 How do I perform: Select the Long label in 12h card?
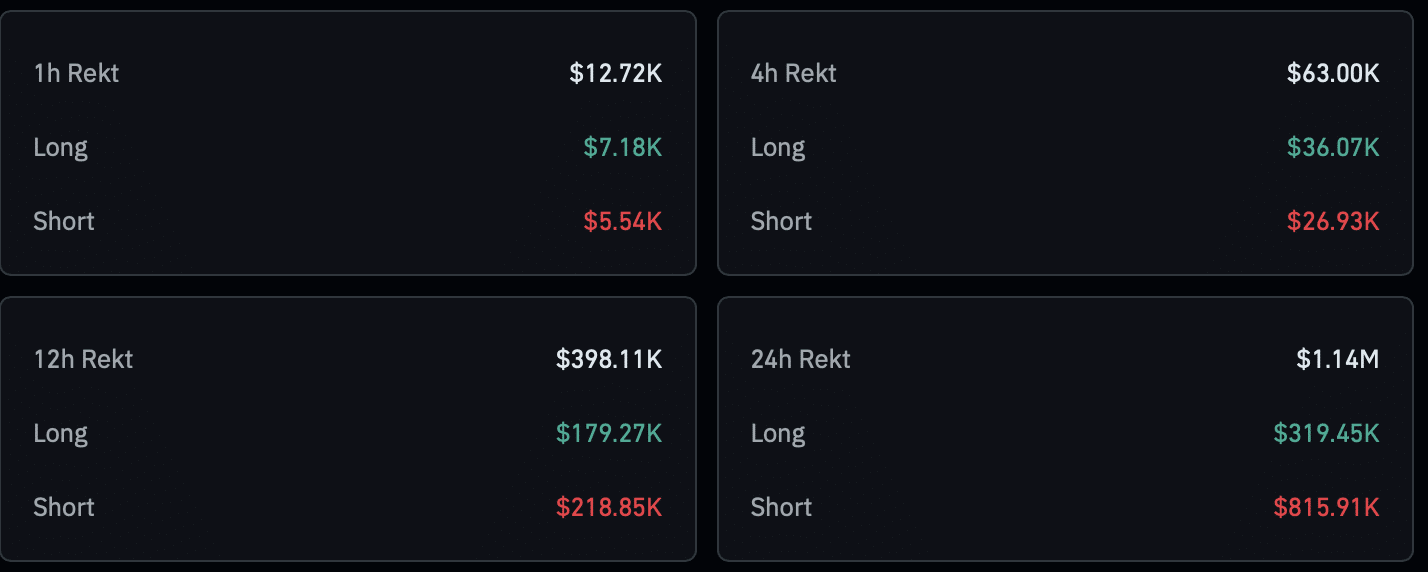[61, 433]
